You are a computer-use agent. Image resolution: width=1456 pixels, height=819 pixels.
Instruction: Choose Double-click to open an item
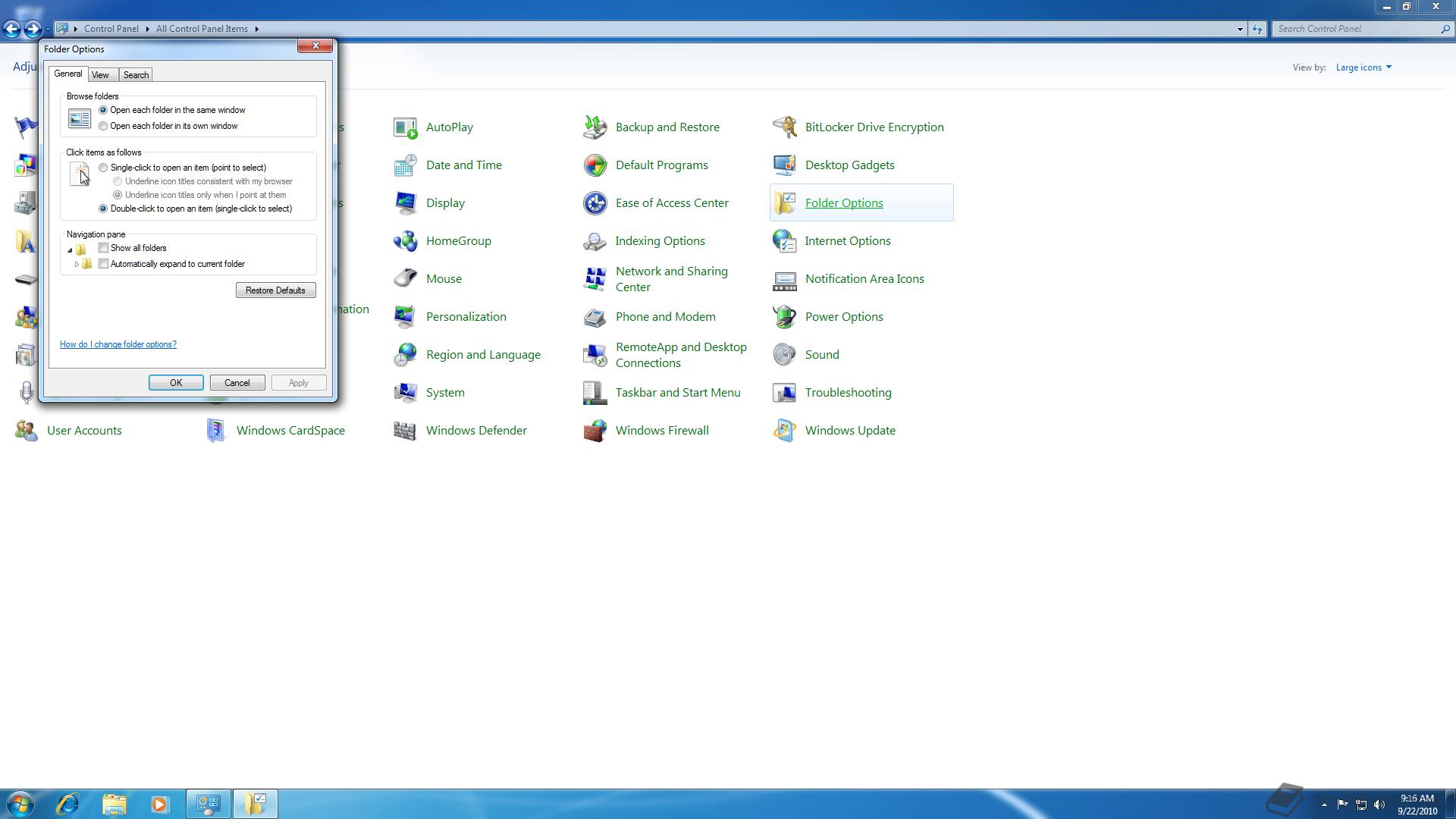103,209
